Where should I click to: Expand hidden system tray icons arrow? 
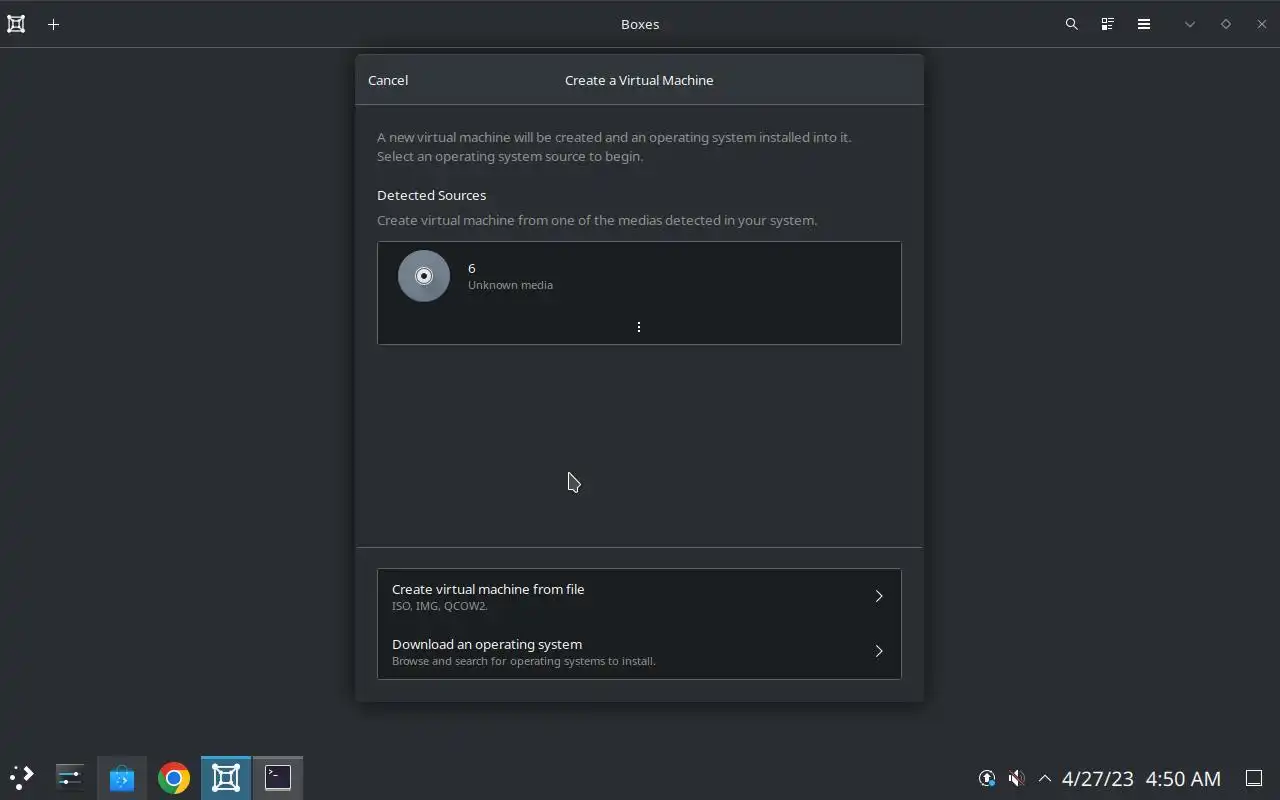1045,778
